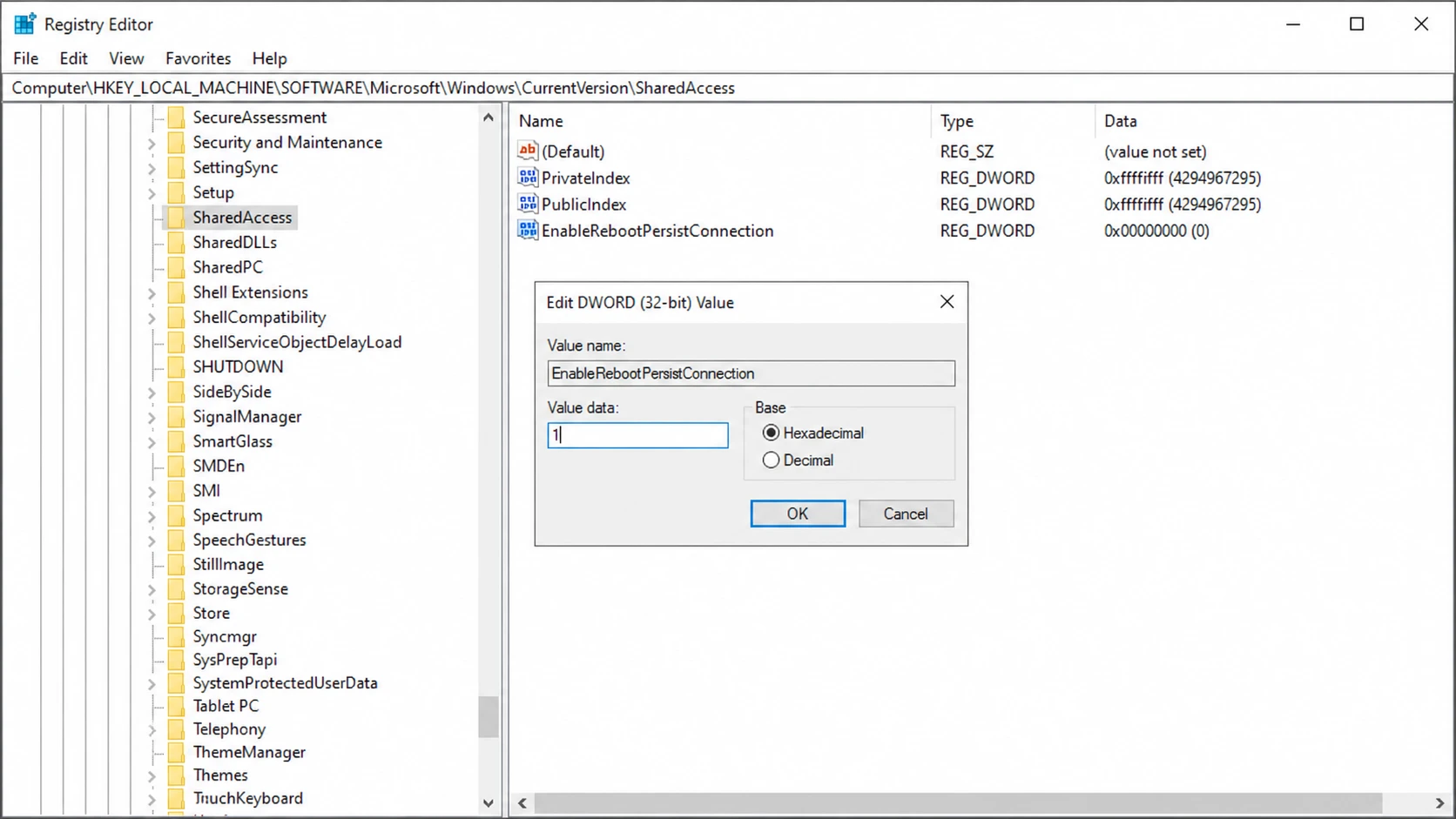The width and height of the screenshot is (1456, 819).
Task: Click the StillImage folder icon
Action: [176, 564]
